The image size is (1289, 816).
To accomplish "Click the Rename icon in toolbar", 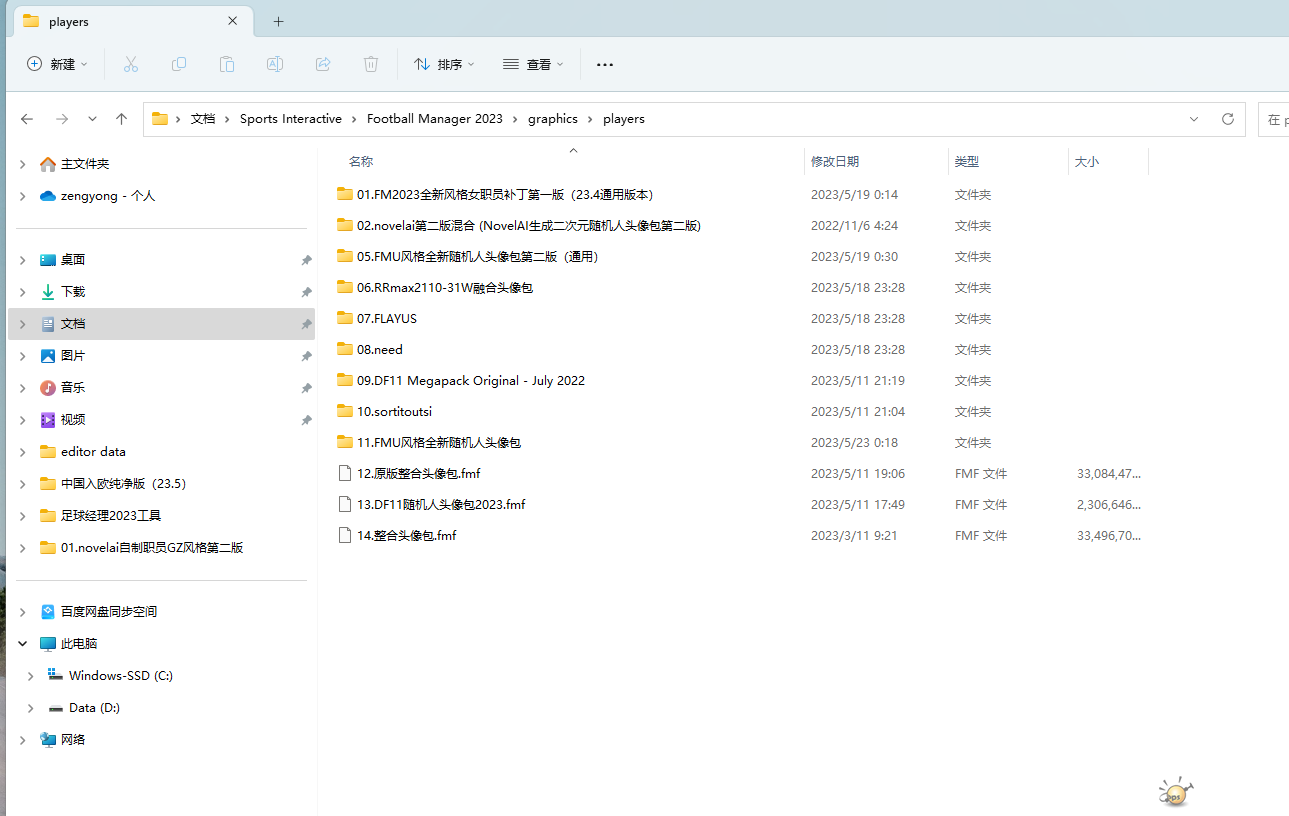I will tap(275, 64).
